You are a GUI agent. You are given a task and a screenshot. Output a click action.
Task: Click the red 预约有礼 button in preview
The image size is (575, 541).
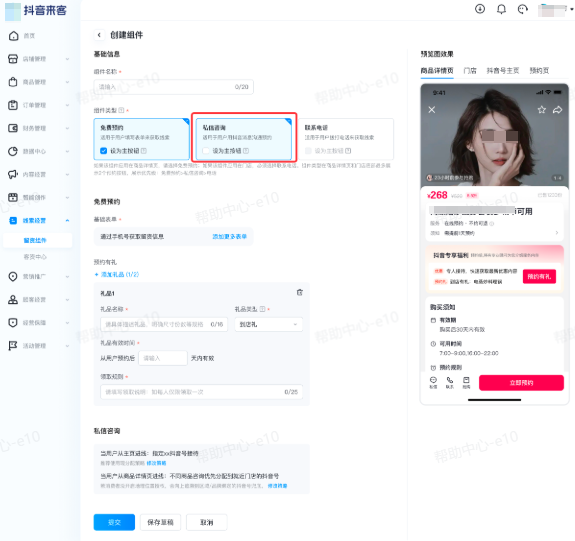coord(539,276)
